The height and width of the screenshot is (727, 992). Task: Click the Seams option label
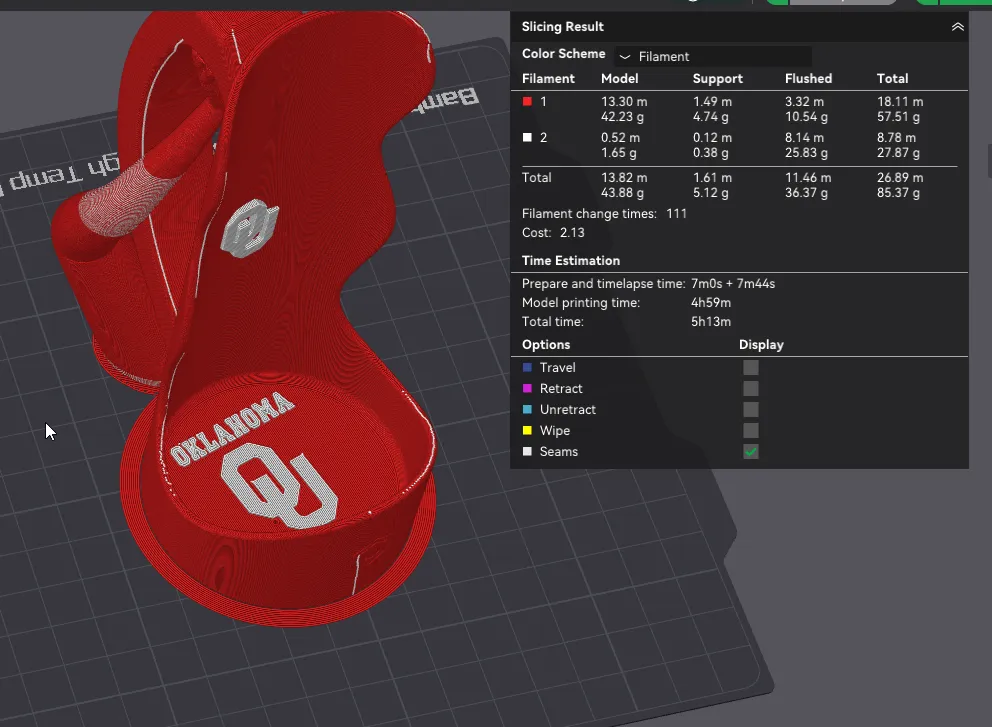(x=559, y=452)
